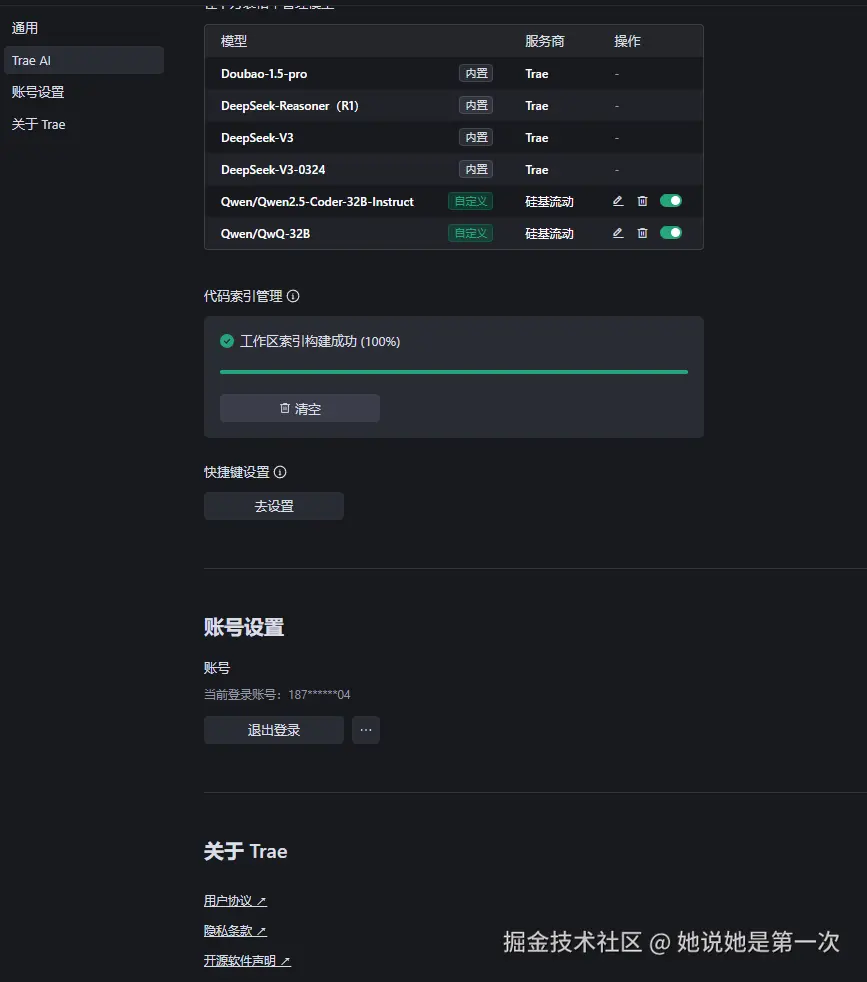867x982 pixels.
Task: Click the edit pencil for Qwen/QwQ-32B
Action: click(x=618, y=233)
